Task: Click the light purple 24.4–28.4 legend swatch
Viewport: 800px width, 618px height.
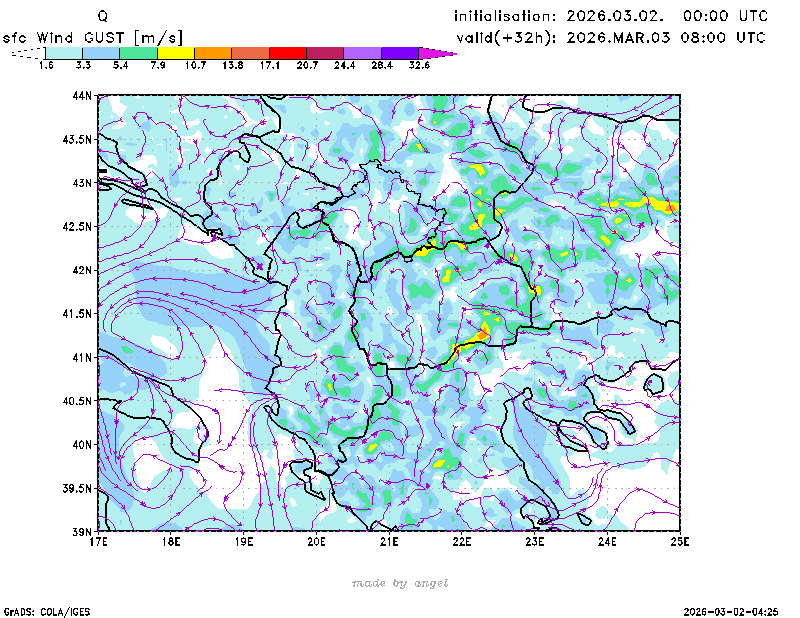Action: [x=363, y=52]
